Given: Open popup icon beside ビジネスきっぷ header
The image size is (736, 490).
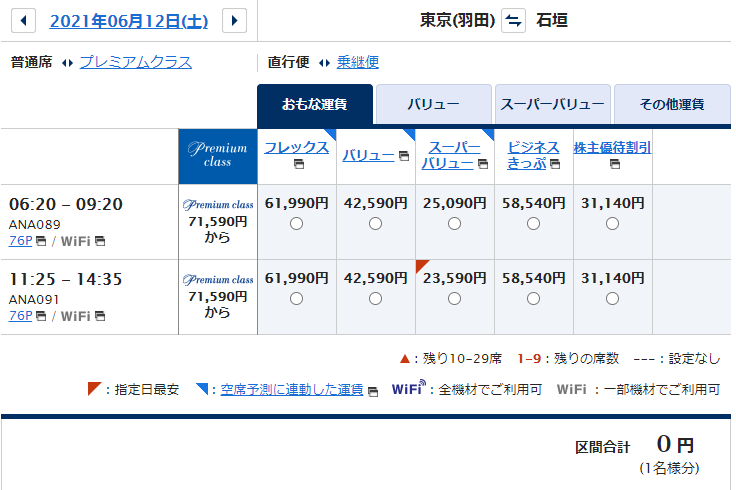Looking at the screenshot, I should pyautogui.click(x=555, y=164).
